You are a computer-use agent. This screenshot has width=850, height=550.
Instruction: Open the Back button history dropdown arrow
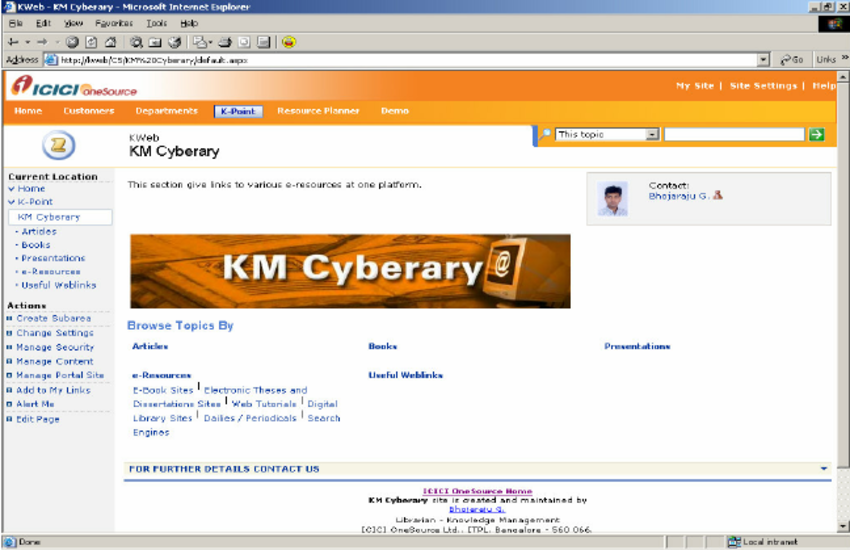tap(27, 42)
